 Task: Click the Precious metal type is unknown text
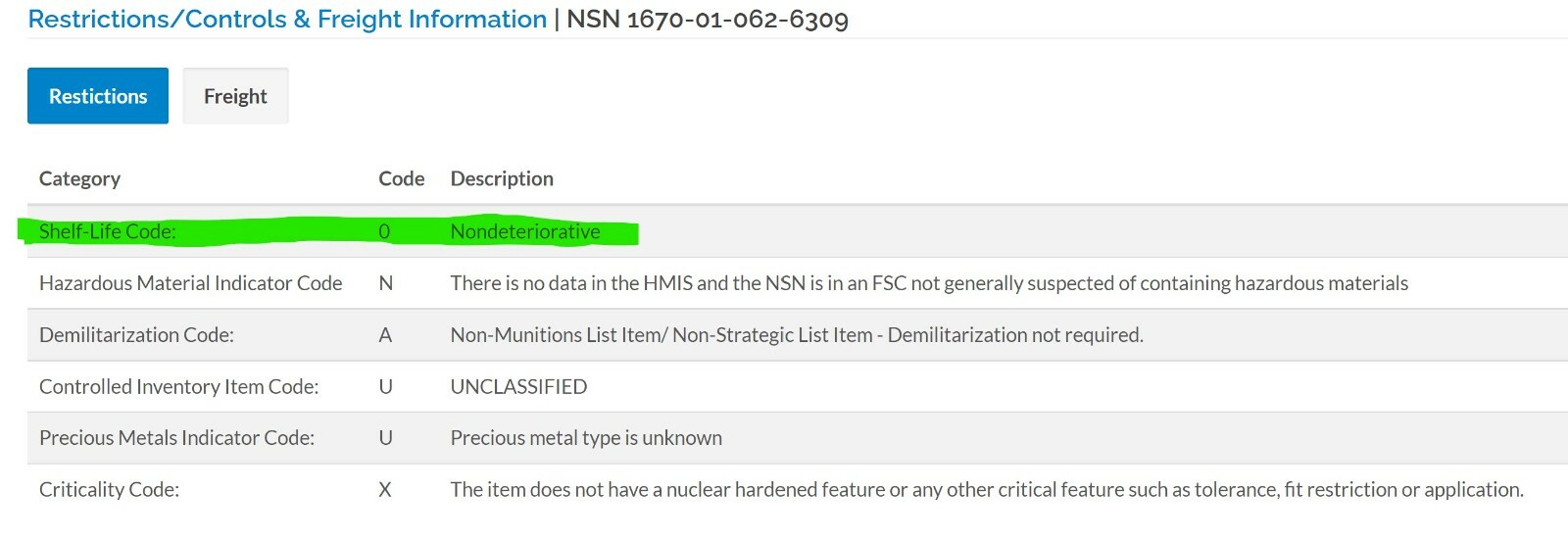click(x=586, y=438)
